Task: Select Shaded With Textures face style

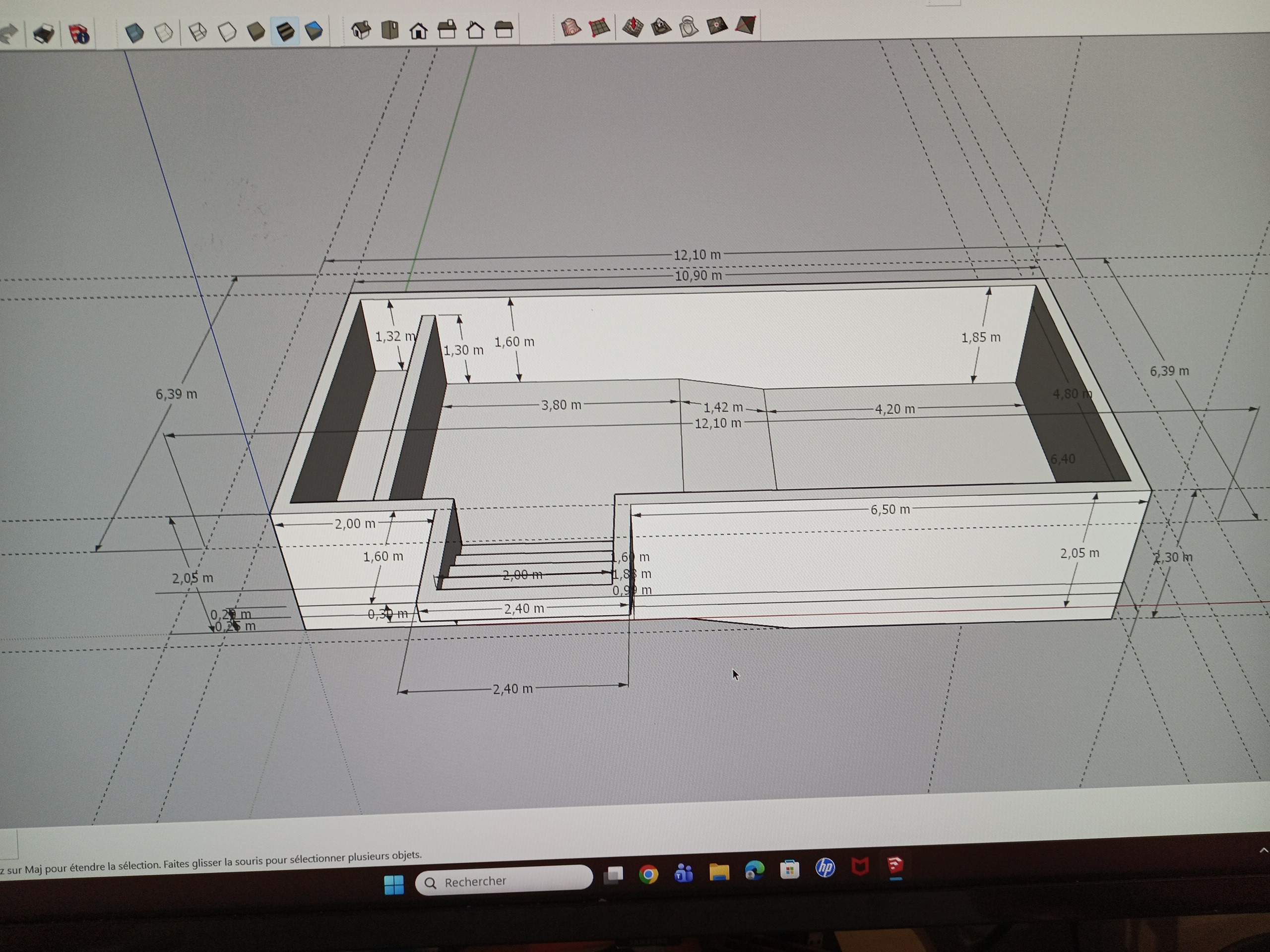Action: pos(285,30)
